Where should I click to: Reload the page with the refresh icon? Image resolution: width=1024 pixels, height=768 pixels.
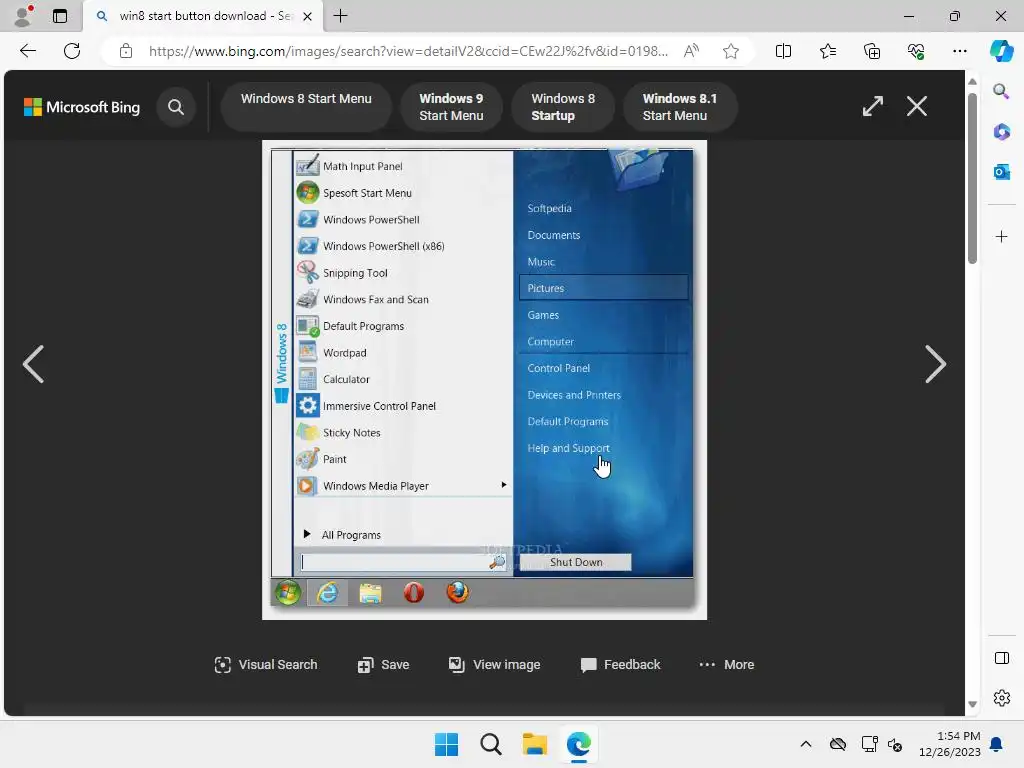72,51
